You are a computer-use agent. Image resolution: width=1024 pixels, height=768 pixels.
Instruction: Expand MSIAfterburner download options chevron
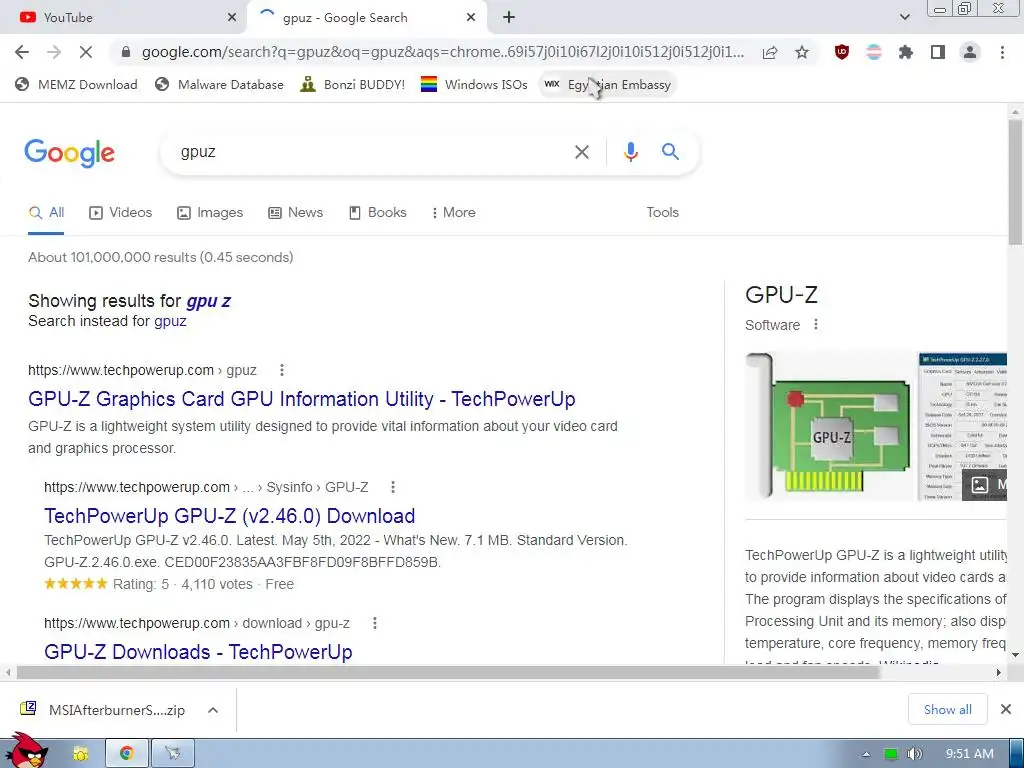(213, 710)
